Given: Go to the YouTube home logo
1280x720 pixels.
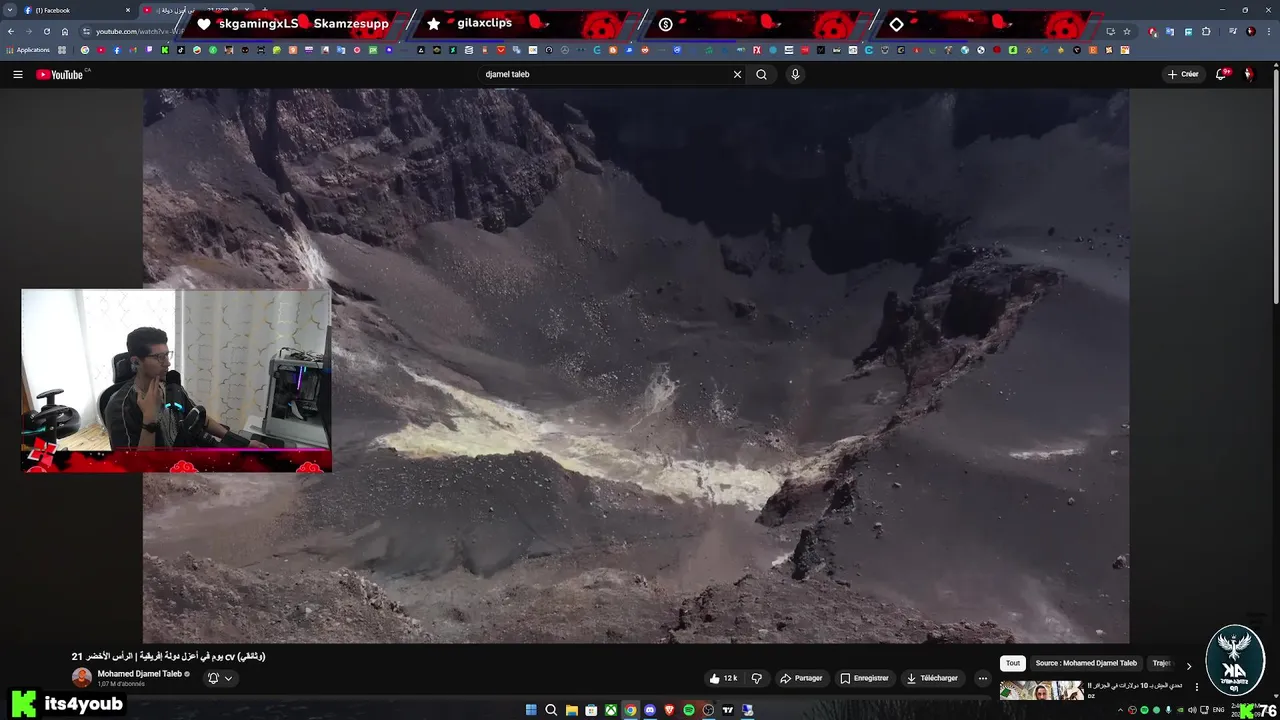Looking at the screenshot, I should pyautogui.click(x=60, y=74).
